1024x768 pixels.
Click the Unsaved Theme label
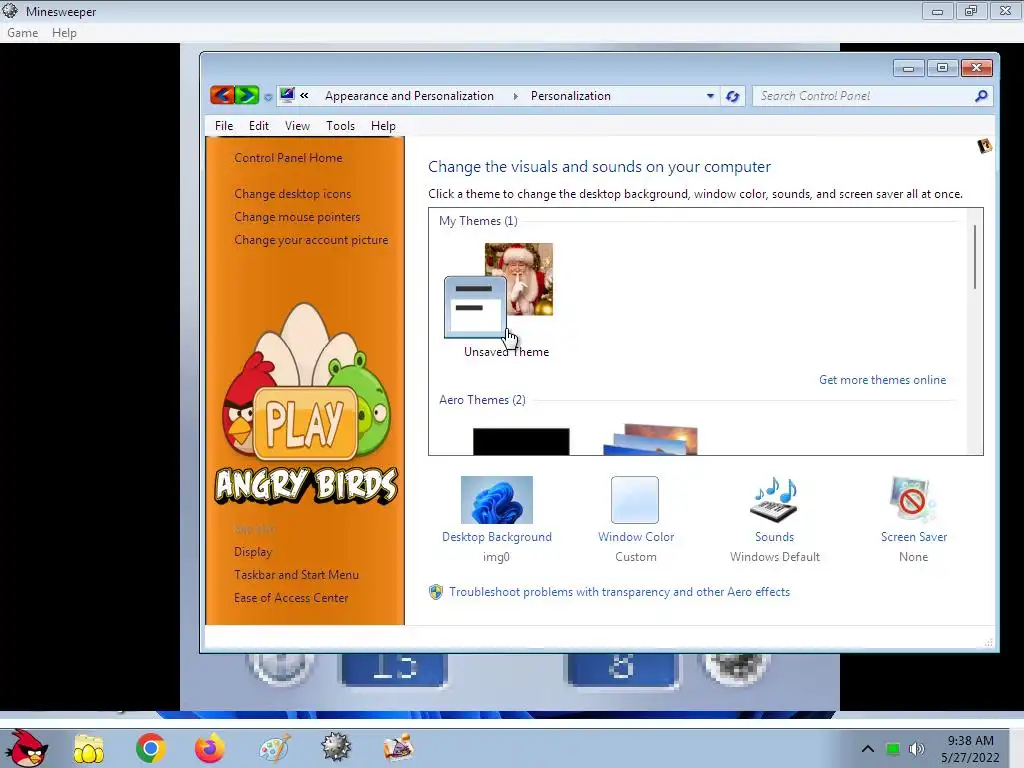click(506, 351)
